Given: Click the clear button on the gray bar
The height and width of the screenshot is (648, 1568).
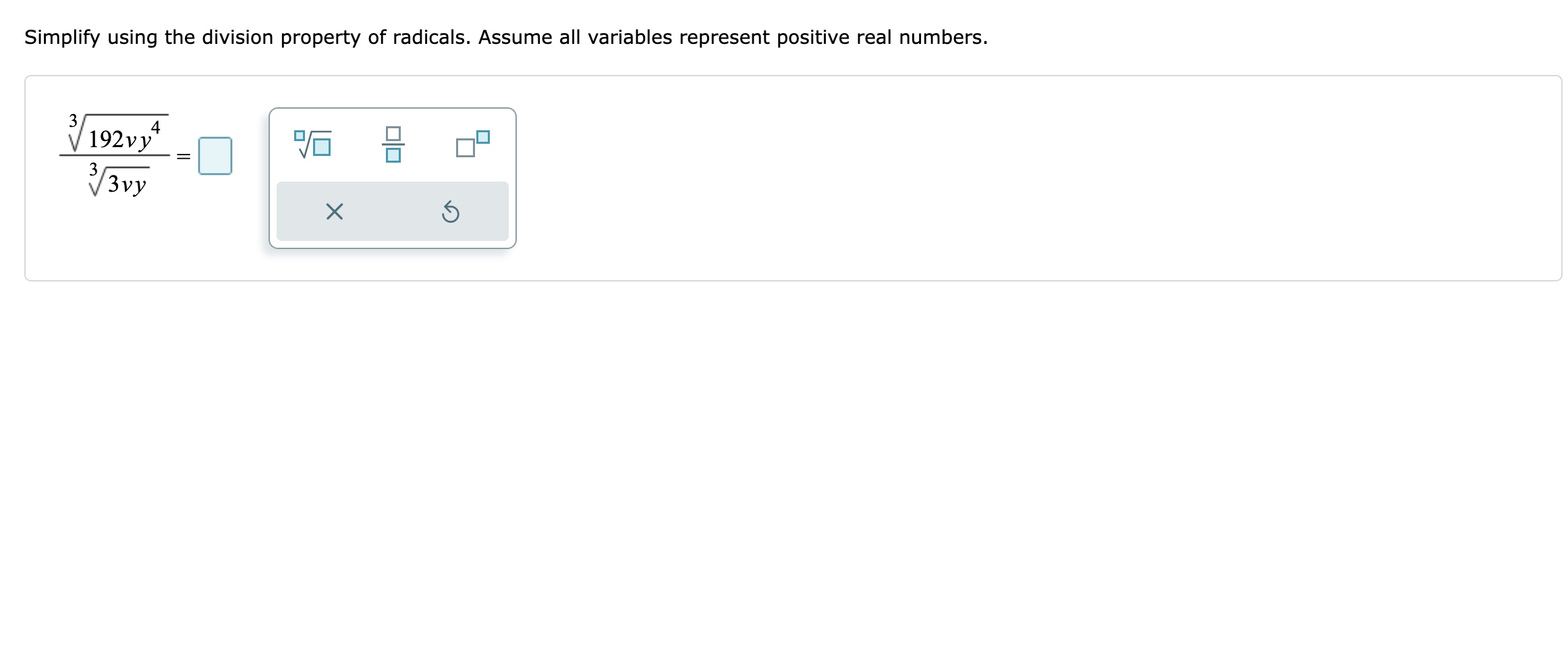Looking at the screenshot, I should point(334,213).
